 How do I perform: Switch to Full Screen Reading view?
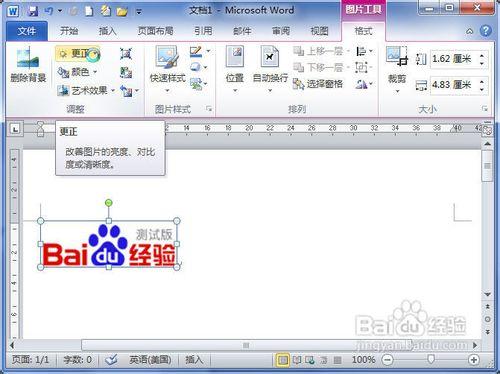click(x=297, y=360)
